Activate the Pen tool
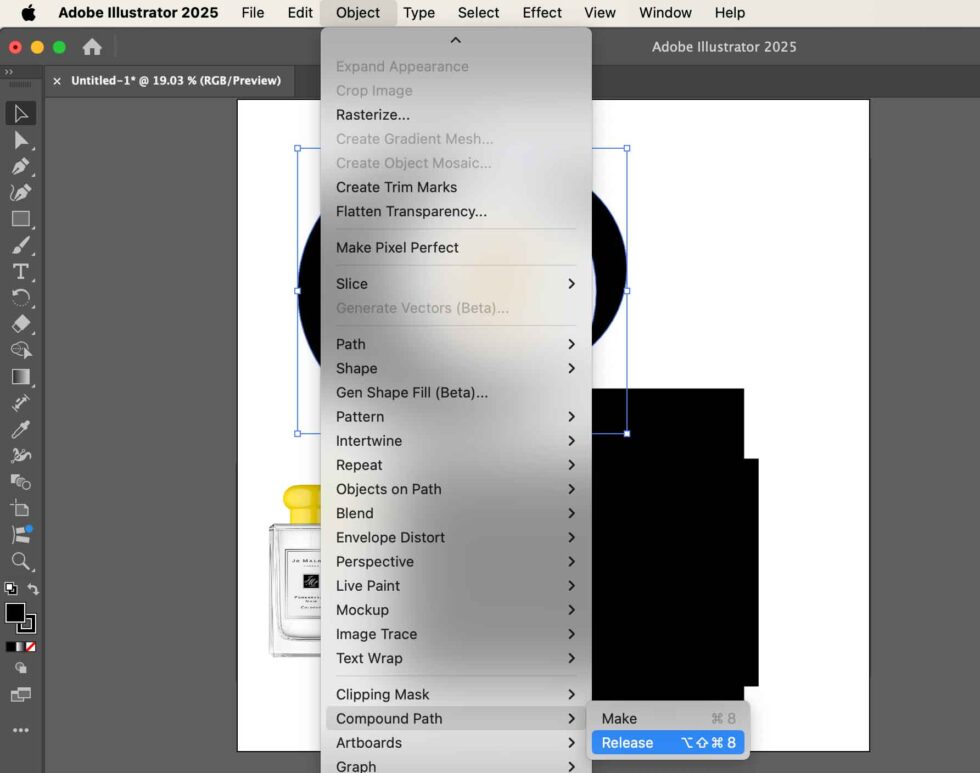 point(22,166)
